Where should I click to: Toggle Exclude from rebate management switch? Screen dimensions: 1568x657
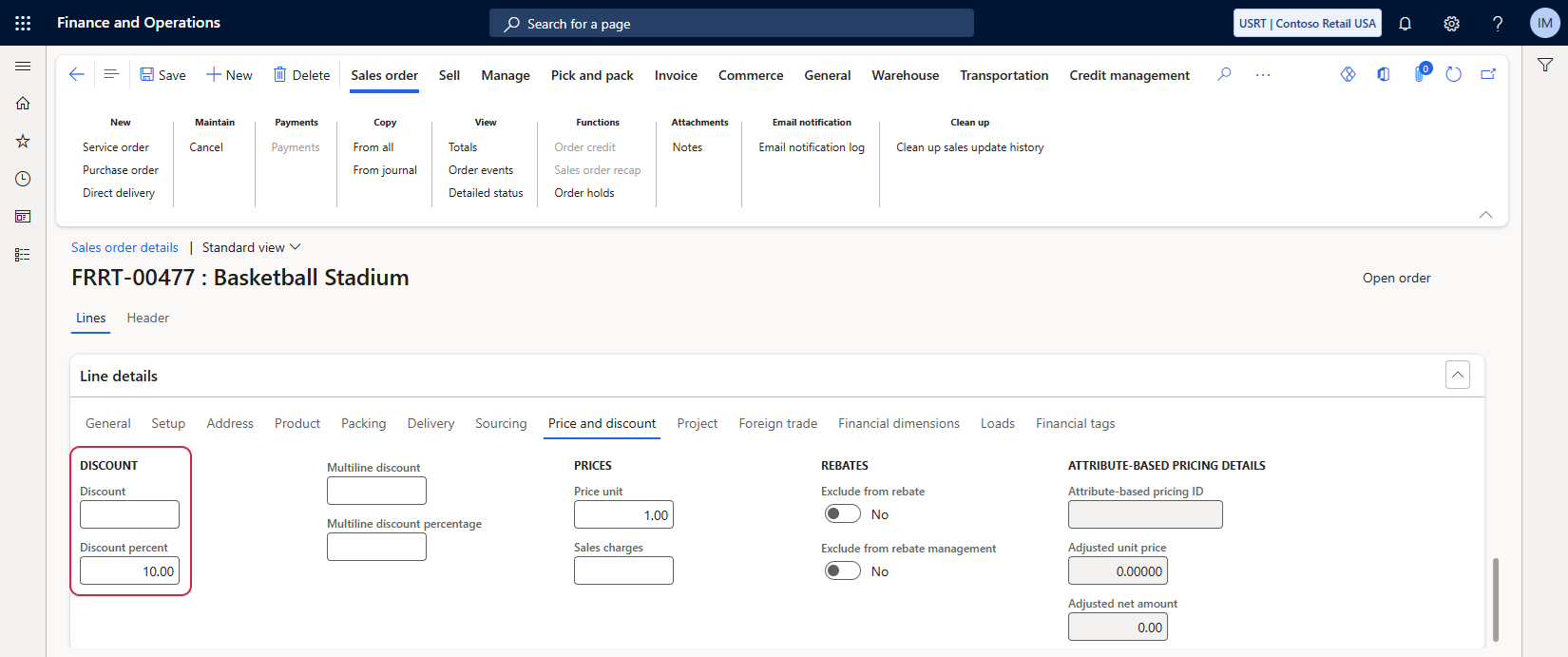coord(842,571)
